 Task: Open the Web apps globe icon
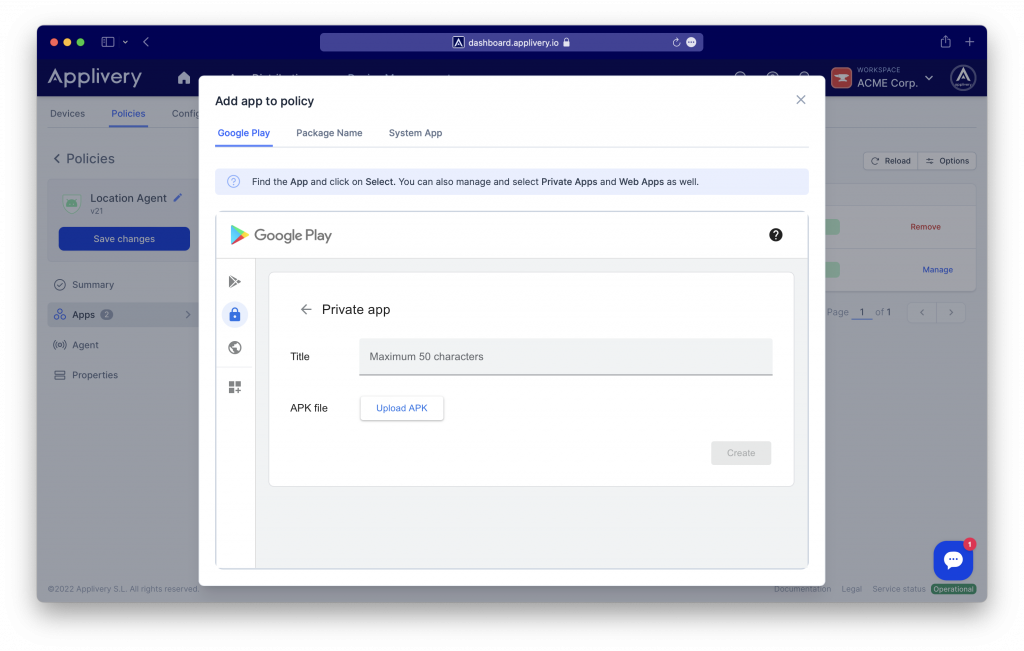[x=234, y=347]
